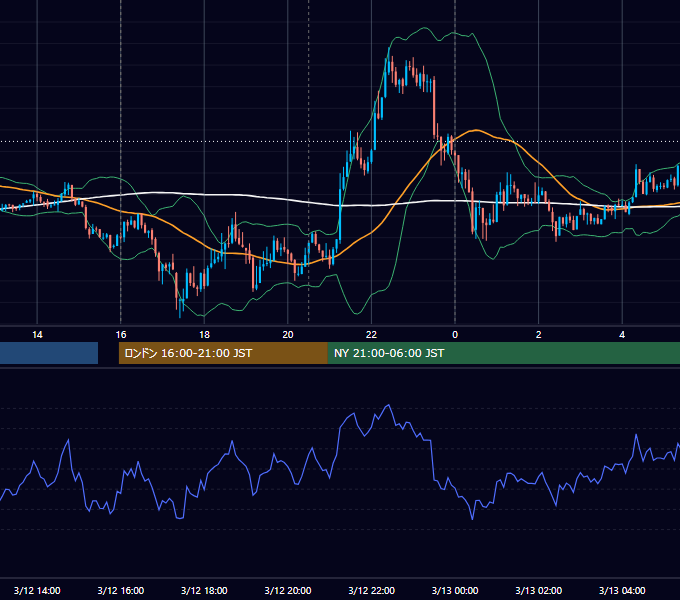Click the 22 hour axis label
This screenshot has height=600, width=680.
point(371,335)
